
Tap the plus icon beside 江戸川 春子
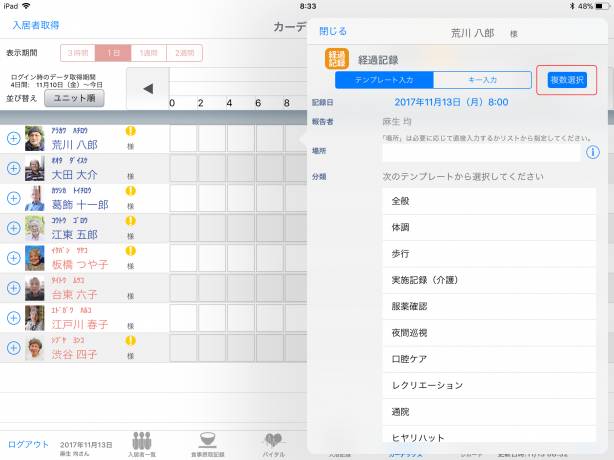tap(14, 318)
